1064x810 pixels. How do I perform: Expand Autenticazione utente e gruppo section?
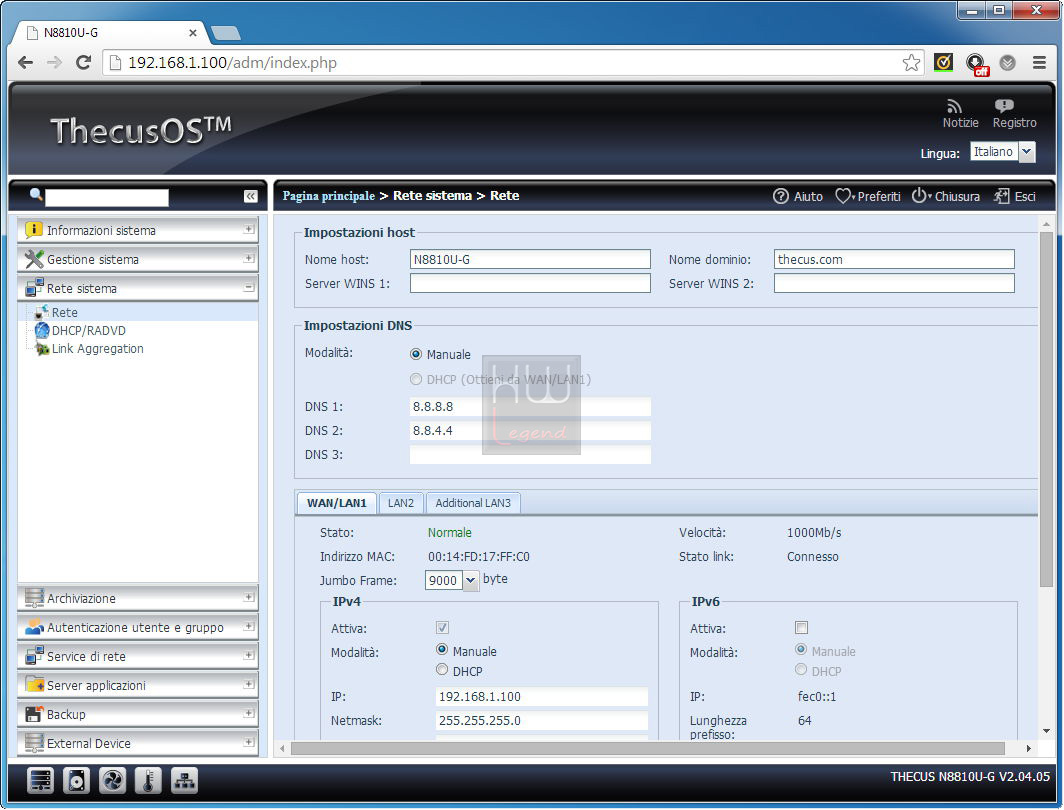138,628
